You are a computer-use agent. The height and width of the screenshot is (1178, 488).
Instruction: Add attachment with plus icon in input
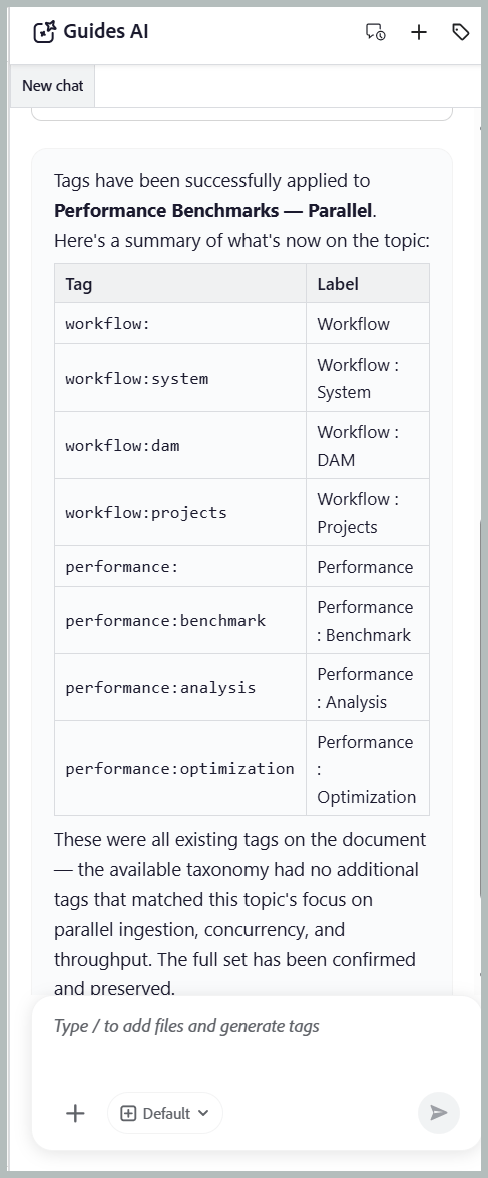(x=75, y=1113)
